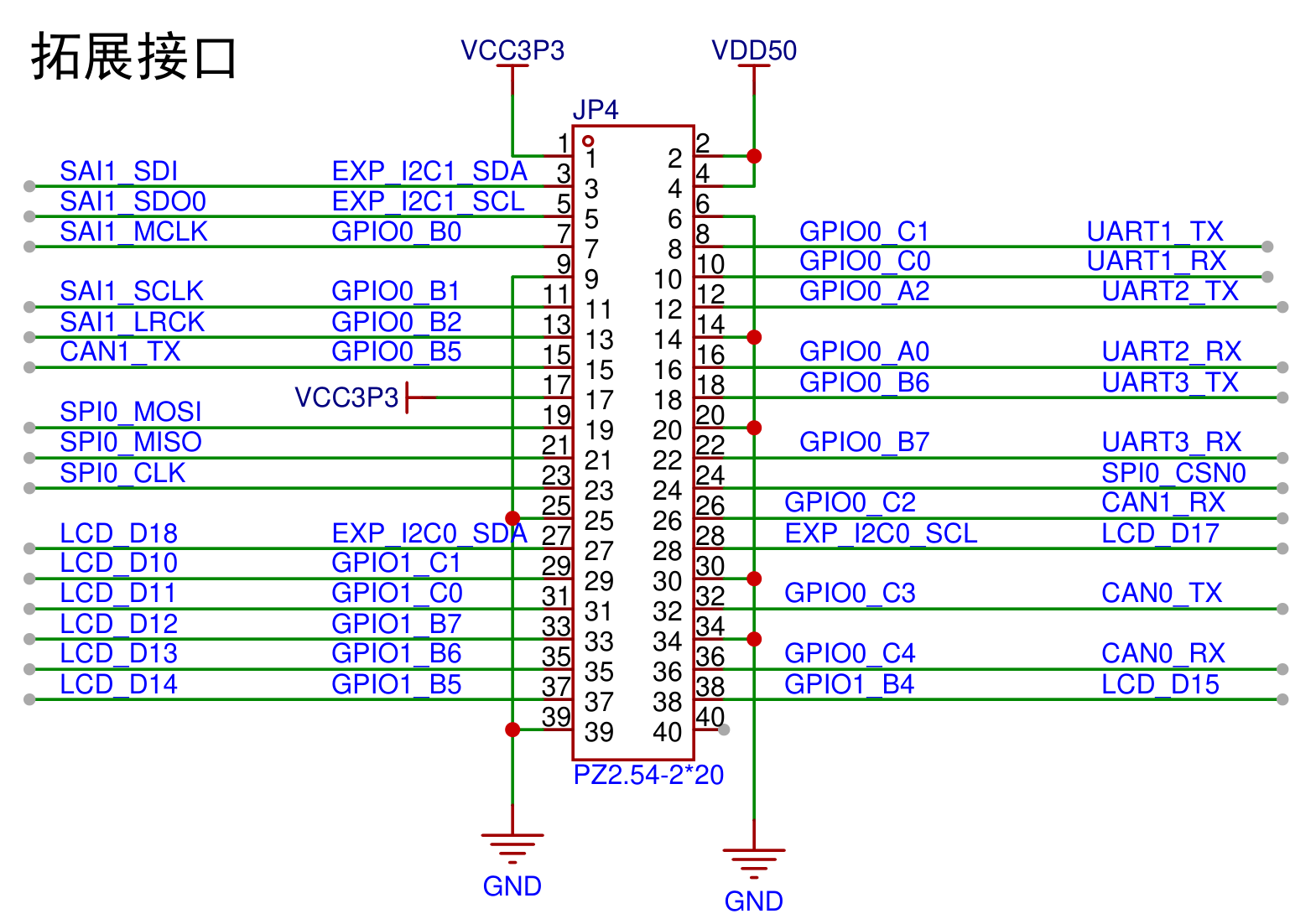The width and height of the screenshot is (1316, 919).
Task: Select the CAN1_RX net label
Action: point(1163,502)
